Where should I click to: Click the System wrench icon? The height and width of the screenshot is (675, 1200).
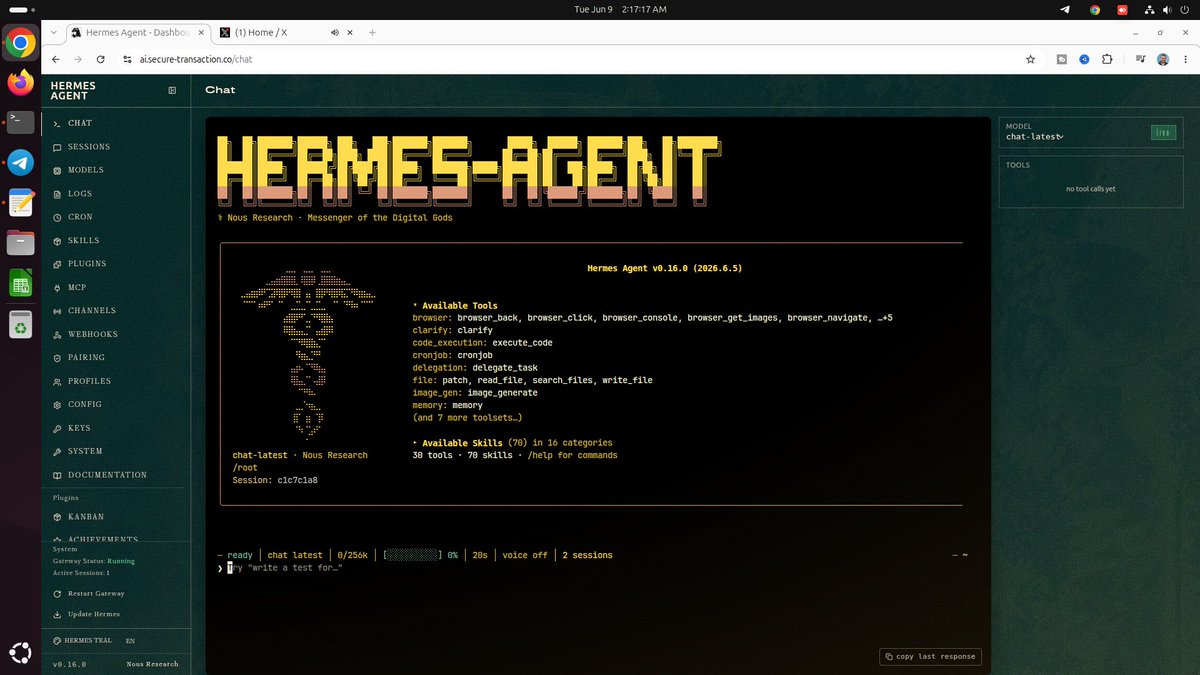[57, 452]
